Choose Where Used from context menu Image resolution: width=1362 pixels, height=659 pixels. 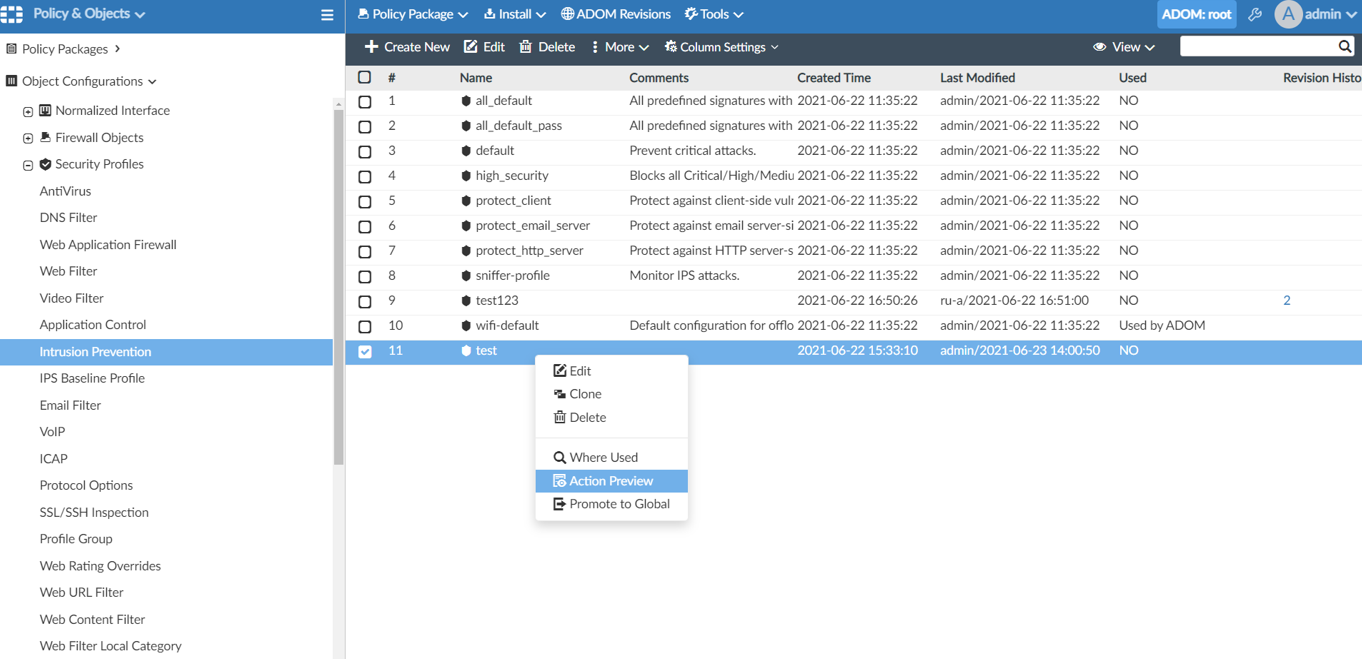tap(611, 457)
